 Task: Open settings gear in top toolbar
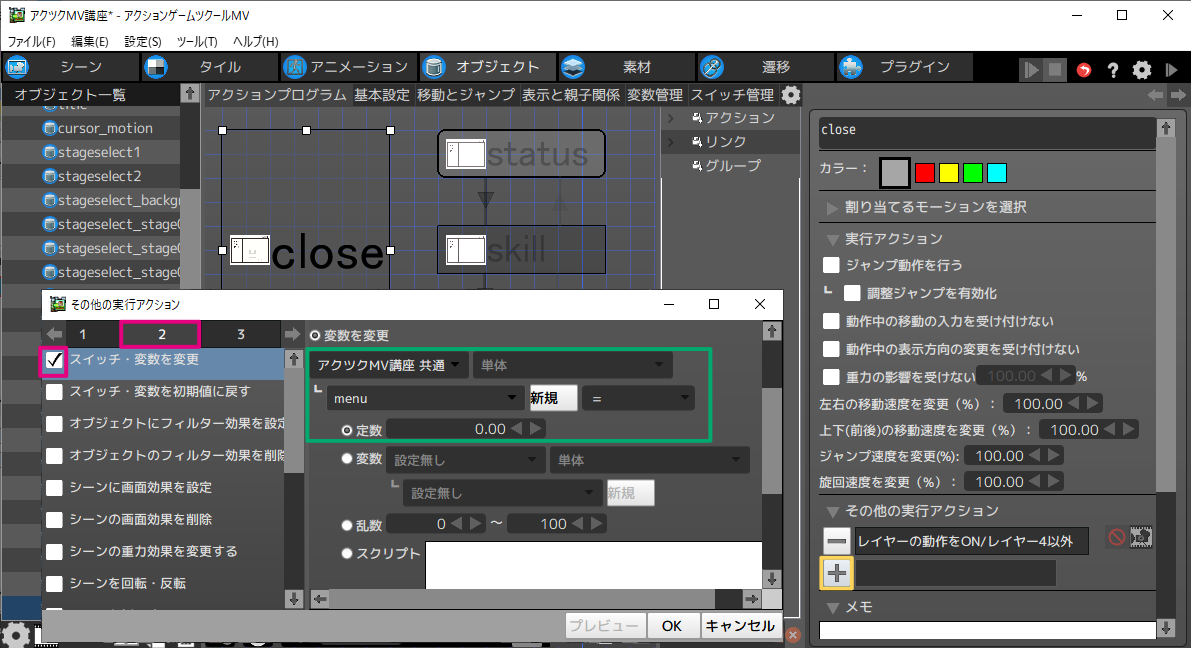click(1141, 70)
